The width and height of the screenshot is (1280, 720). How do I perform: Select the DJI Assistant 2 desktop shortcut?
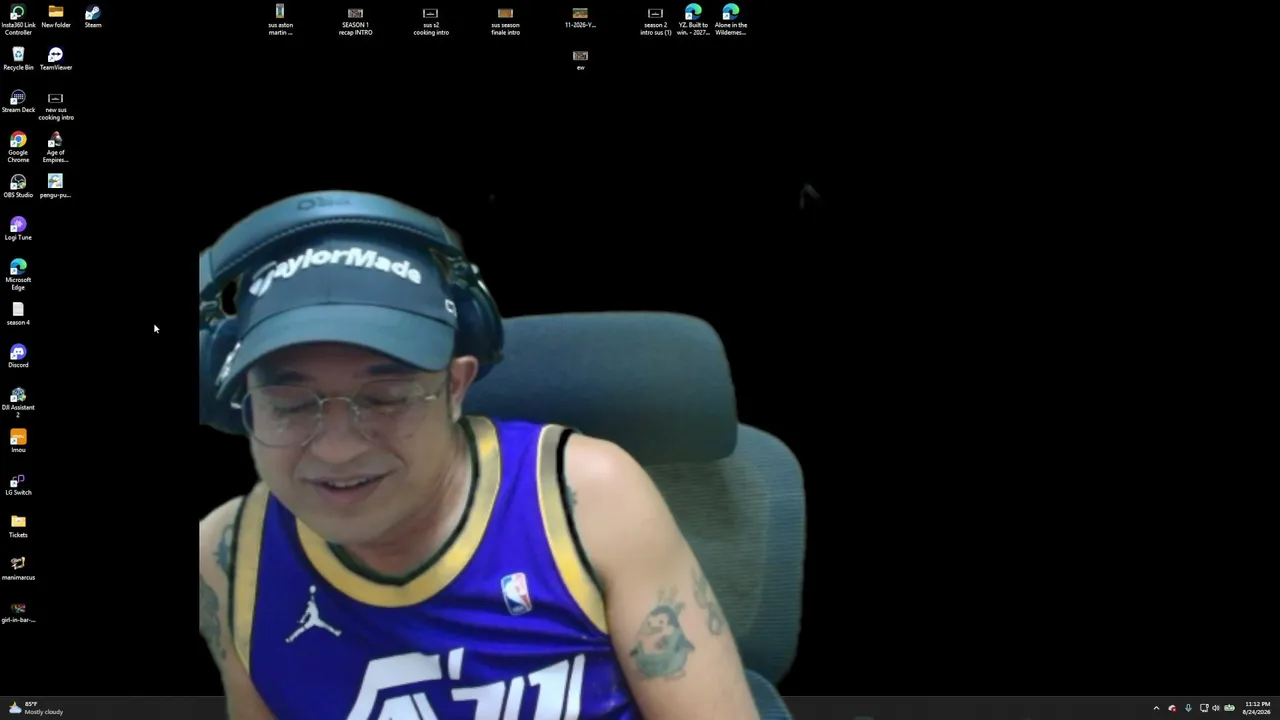pyautogui.click(x=18, y=402)
